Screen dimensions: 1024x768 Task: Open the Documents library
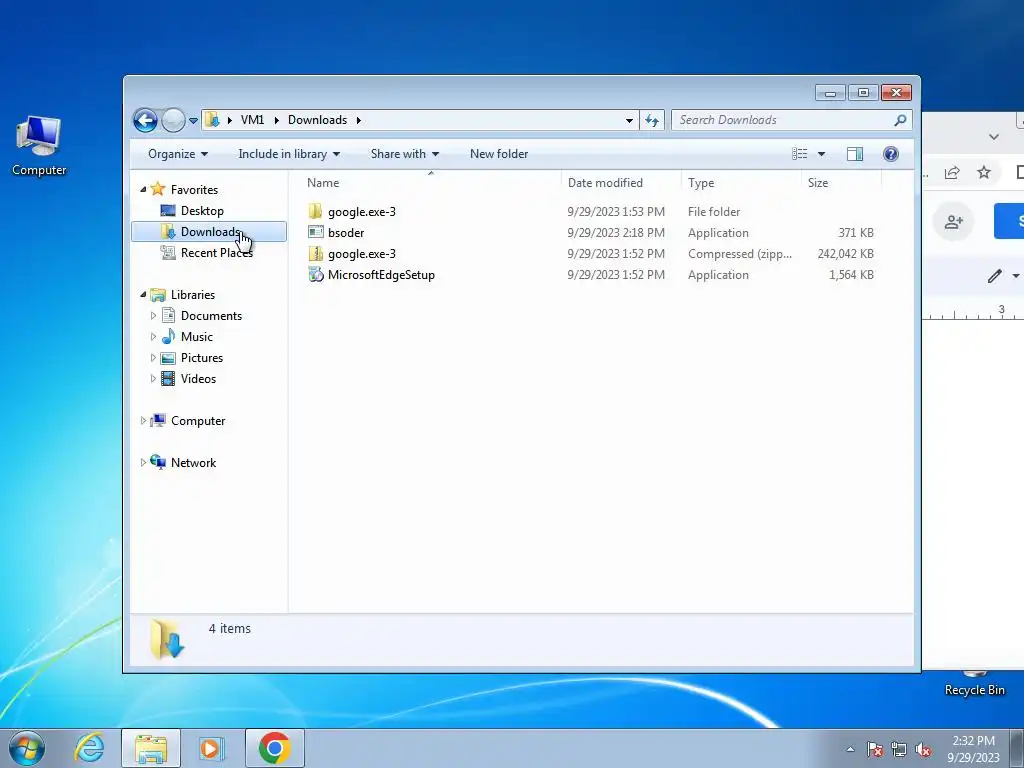[x=211, y=316]
